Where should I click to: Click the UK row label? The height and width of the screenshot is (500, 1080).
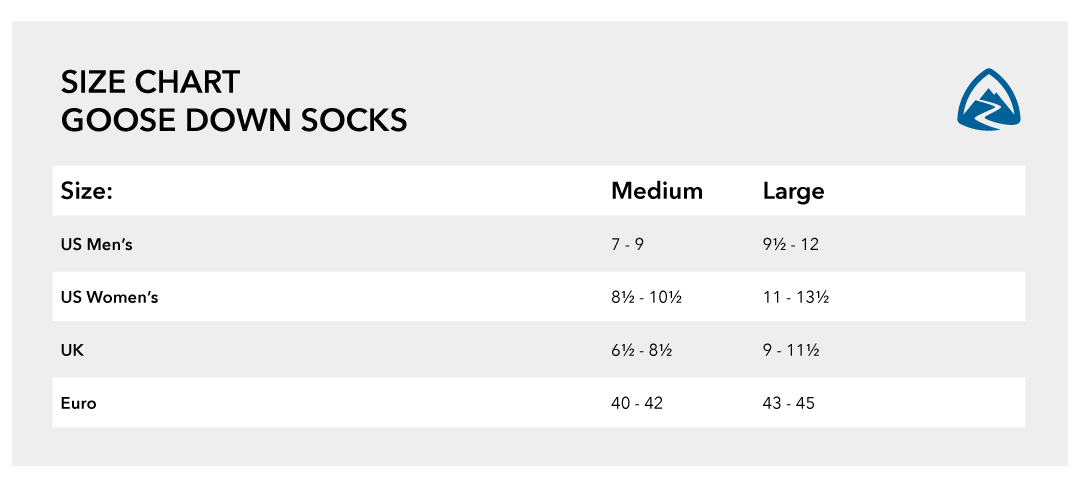pos(72,351)
